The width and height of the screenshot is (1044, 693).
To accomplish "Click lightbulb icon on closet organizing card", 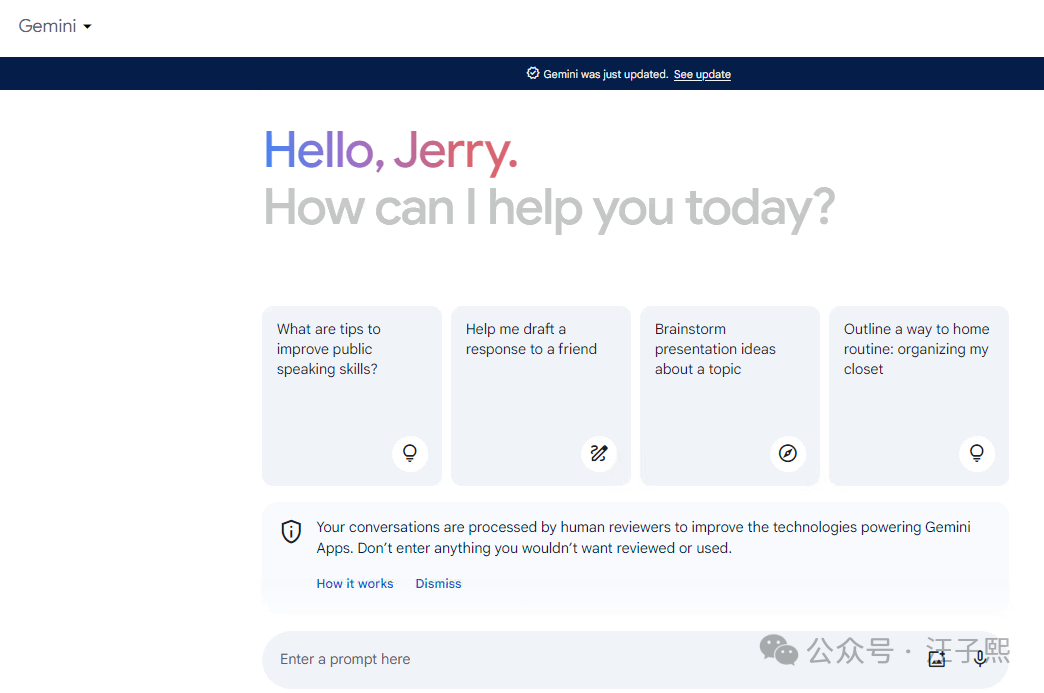I will click(x=977, y=453).
